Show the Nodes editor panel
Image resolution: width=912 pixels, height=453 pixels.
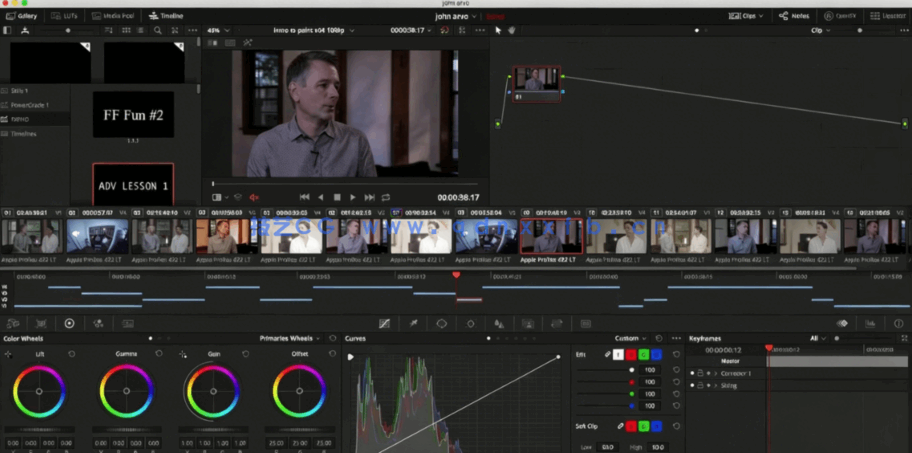tap(794, 16)
